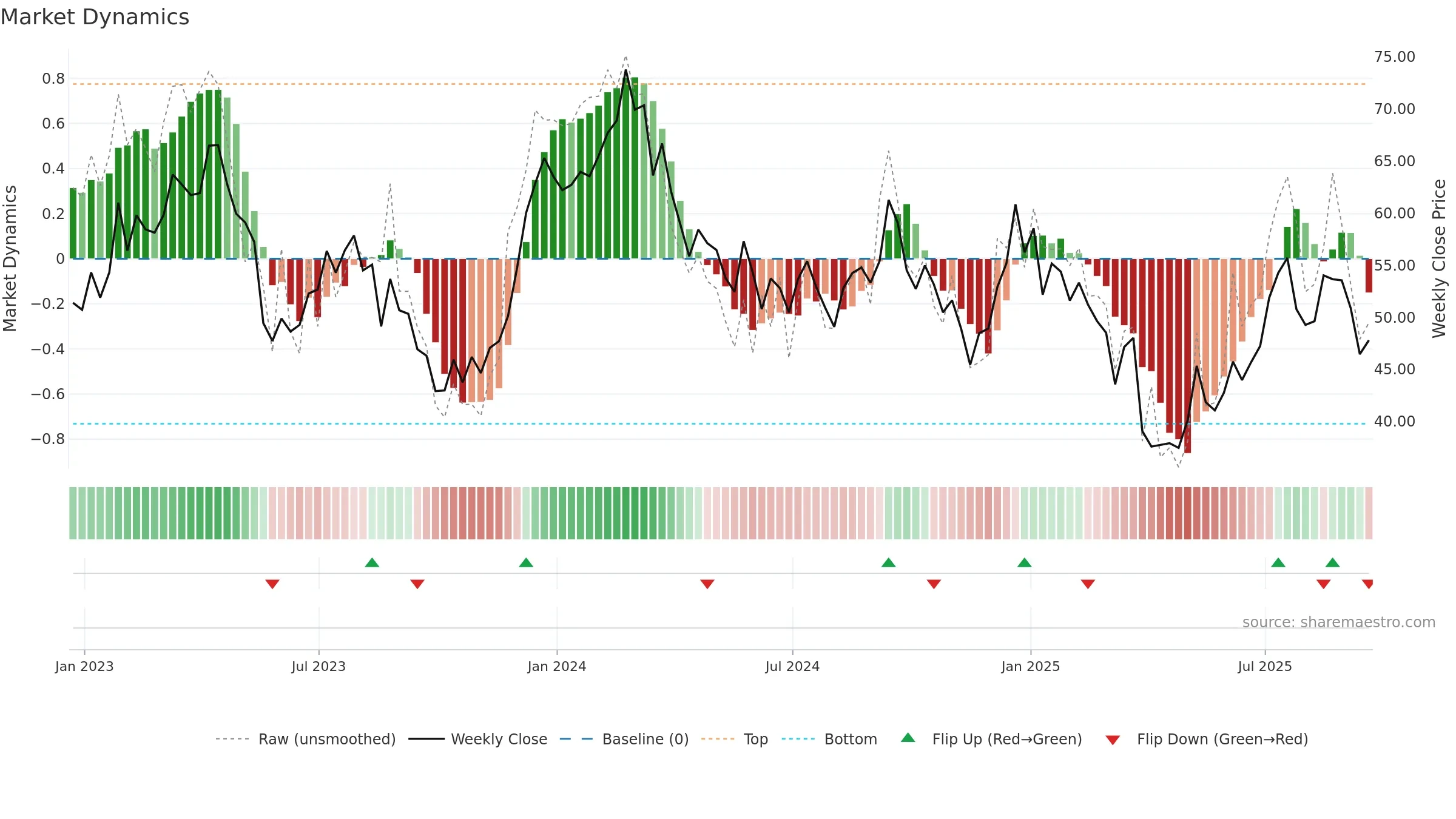Toggle the Baseline (0) legend entry

click(624, 739)
